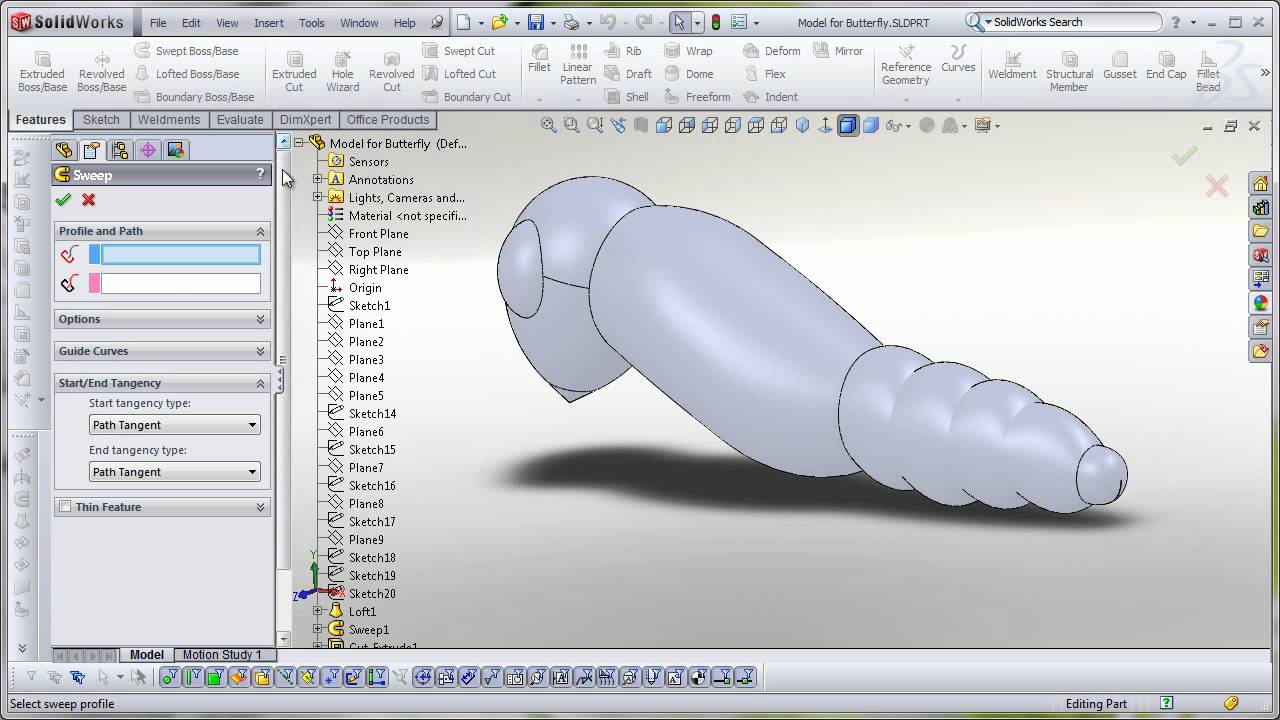Screen dimensions: 1280x720
Task: Open Reference Geometry tool
Action: click(x=905, y=65)
